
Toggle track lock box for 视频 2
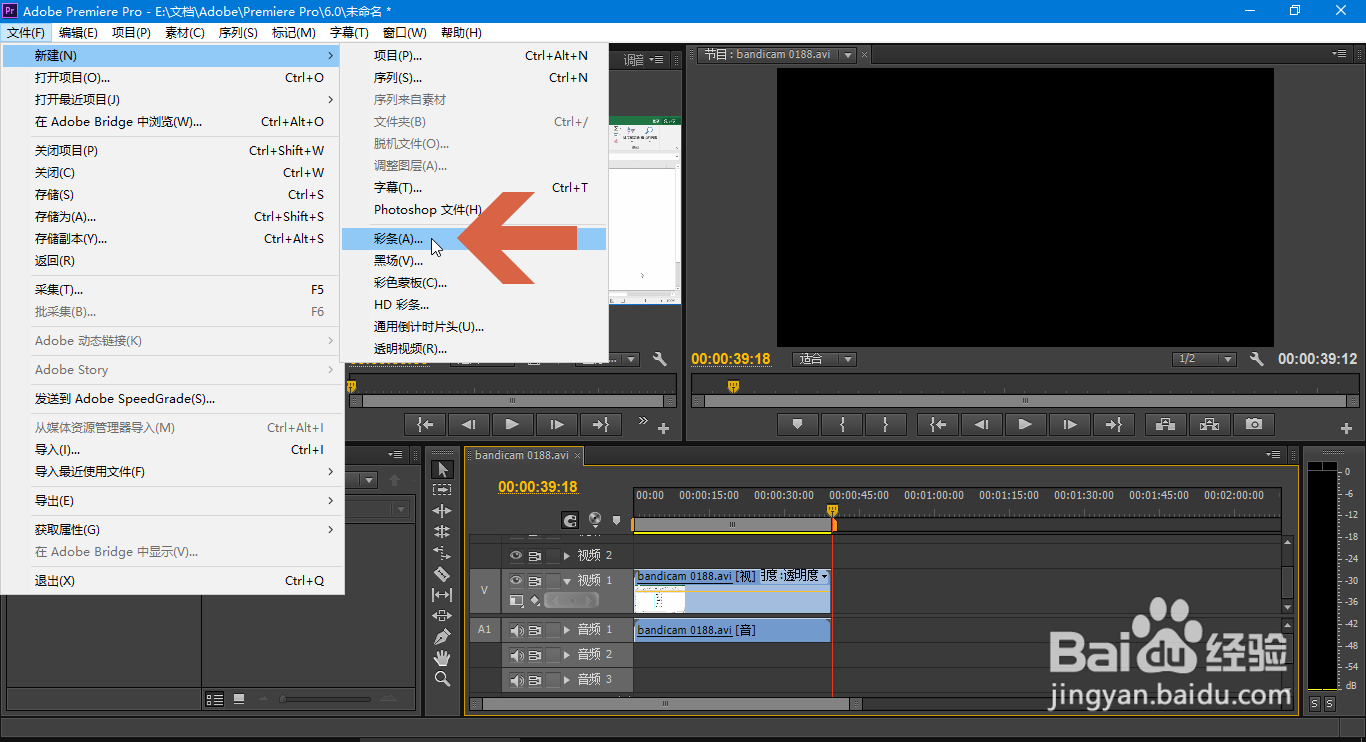click(553, 555)
